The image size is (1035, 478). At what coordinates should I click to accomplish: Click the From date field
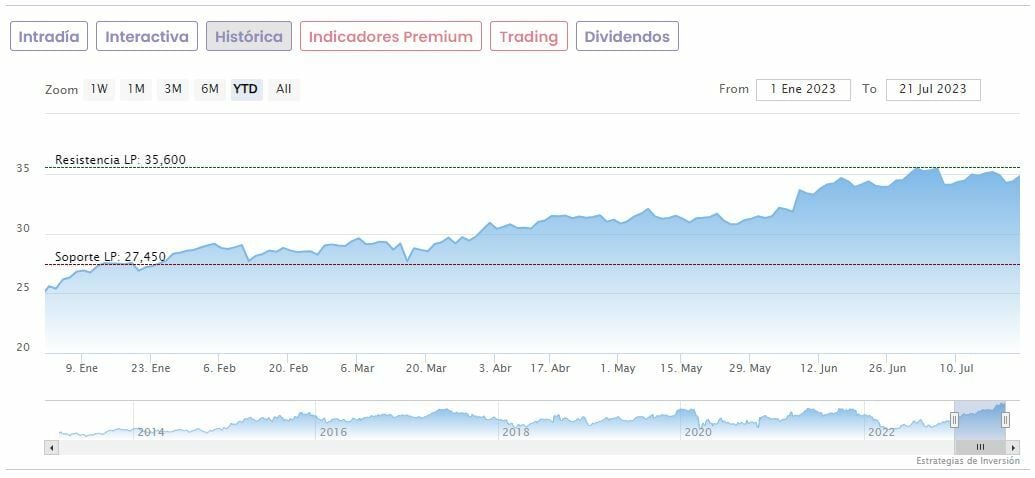803,89
